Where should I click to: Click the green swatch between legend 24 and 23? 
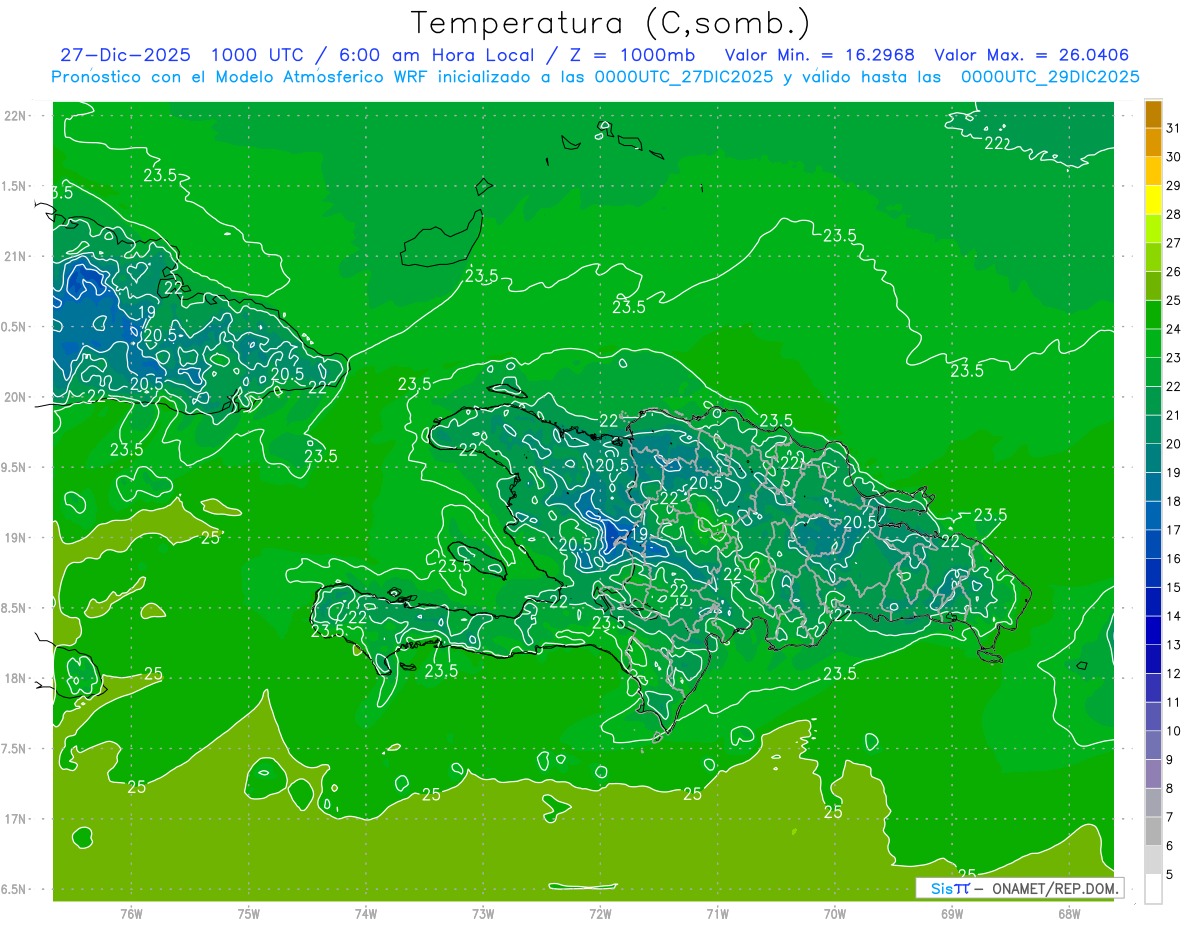click(x=1153, y=343)
